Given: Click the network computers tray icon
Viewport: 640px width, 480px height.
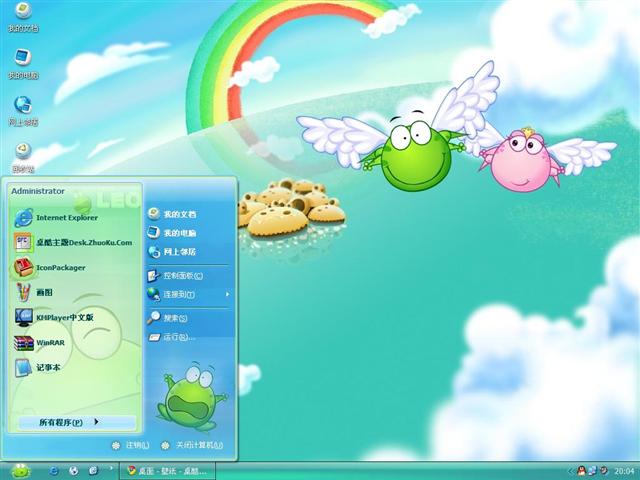Looking at the screenshot, I should (x=592, y=471).
